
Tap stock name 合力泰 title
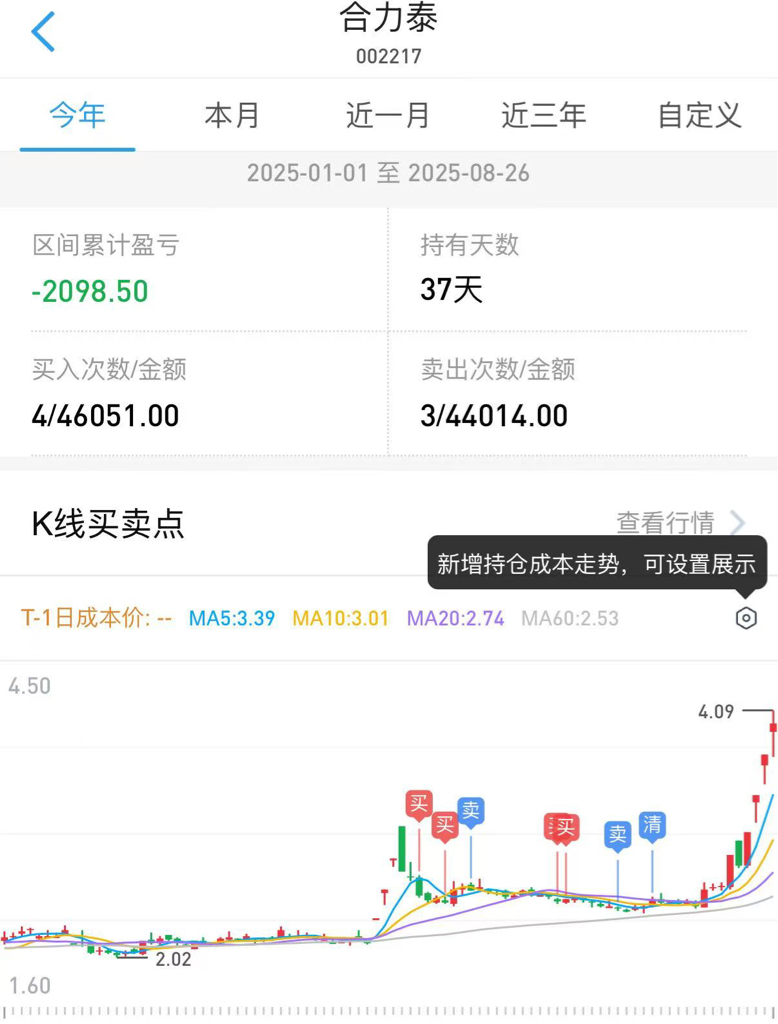coord(388,18)
